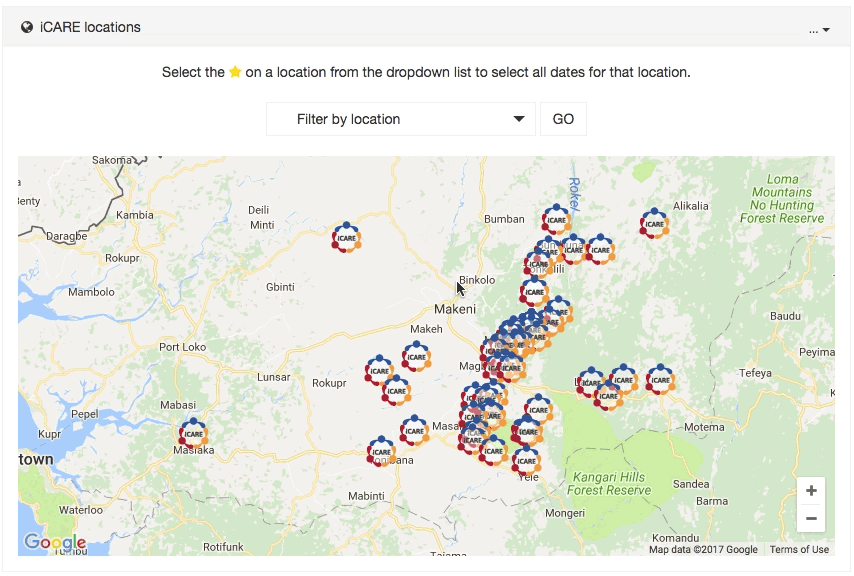The image size is (854, 576).
Task: Select iCARE marker south of Binkolo east
Action: click(x=534, y=291)
